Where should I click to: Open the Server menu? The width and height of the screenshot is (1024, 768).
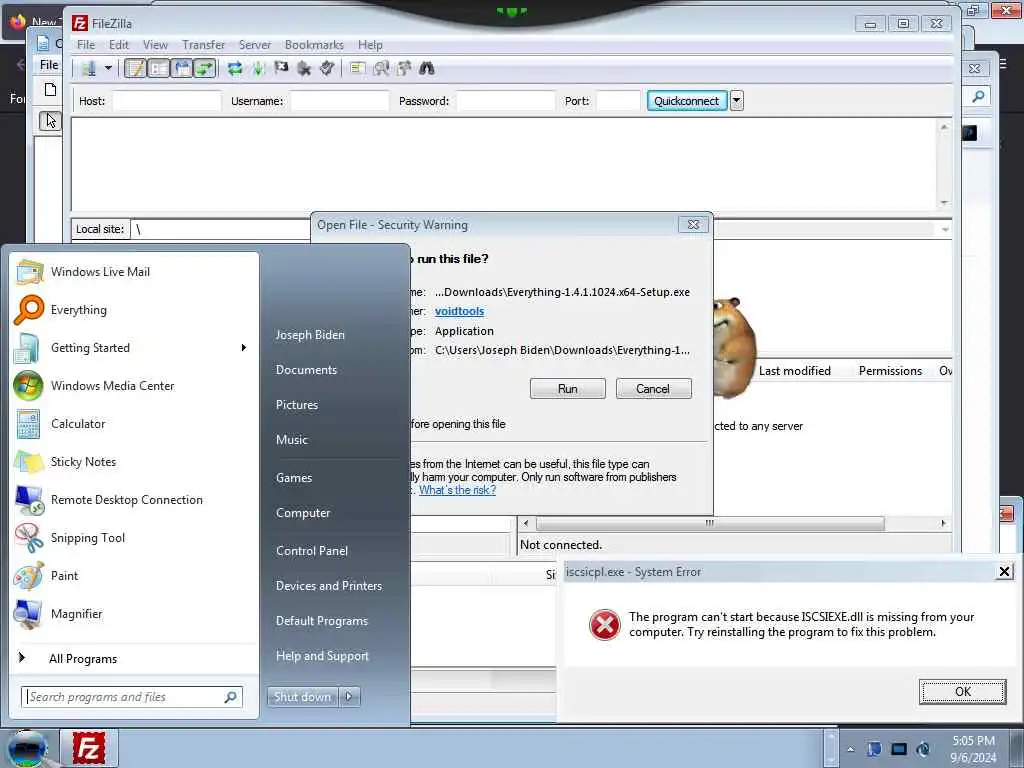[x=255, y=44]
